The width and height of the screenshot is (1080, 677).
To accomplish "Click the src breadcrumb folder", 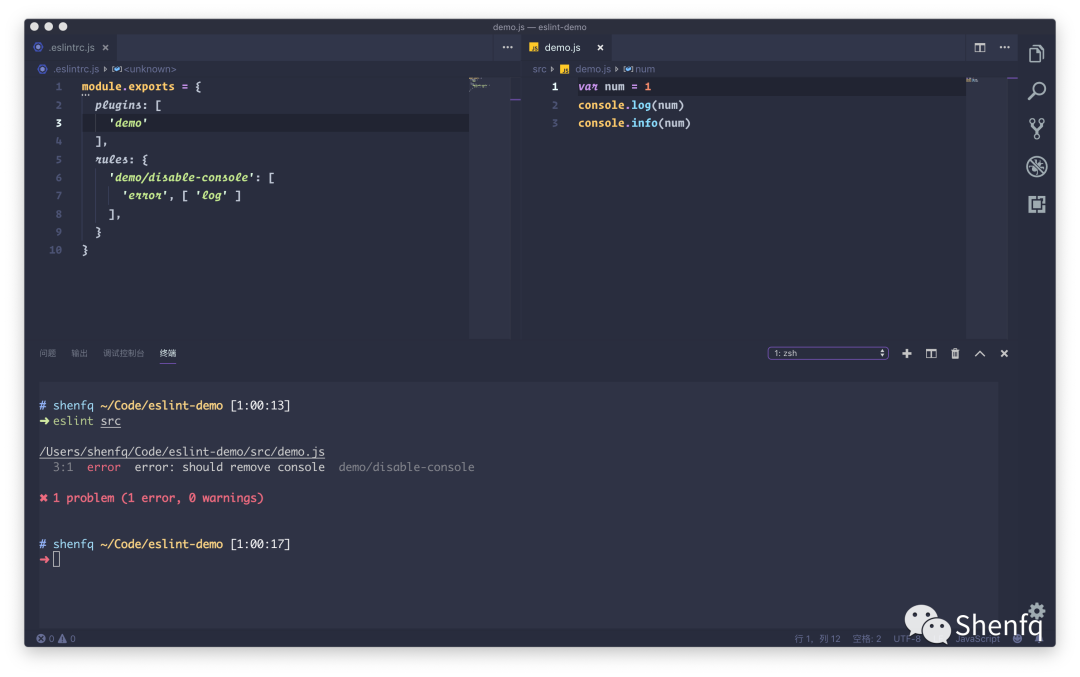I will click(x=539, y=69).
